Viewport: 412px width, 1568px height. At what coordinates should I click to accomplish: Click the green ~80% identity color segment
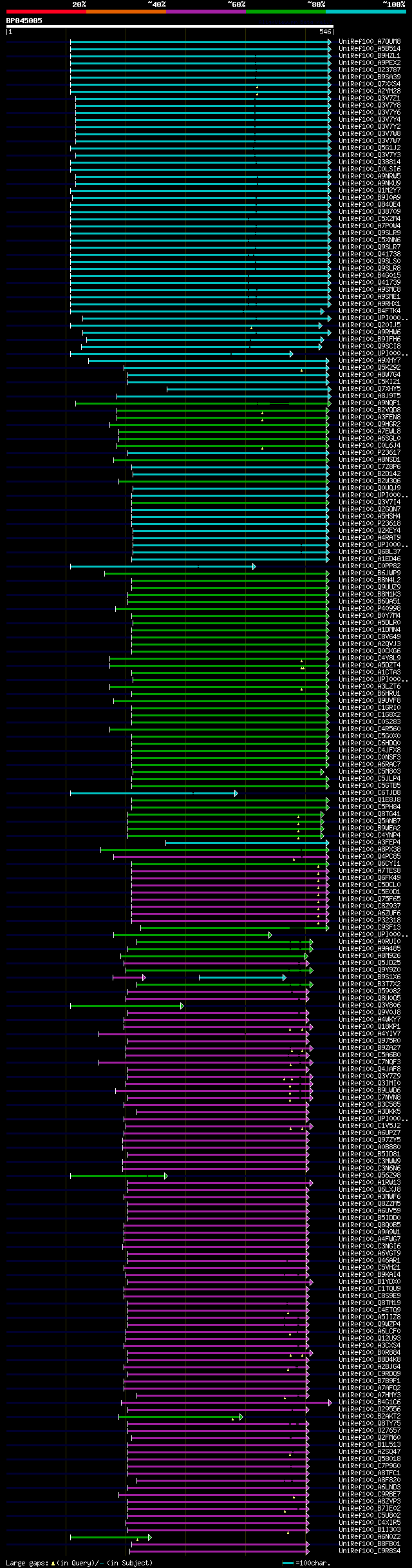point(285,12)
